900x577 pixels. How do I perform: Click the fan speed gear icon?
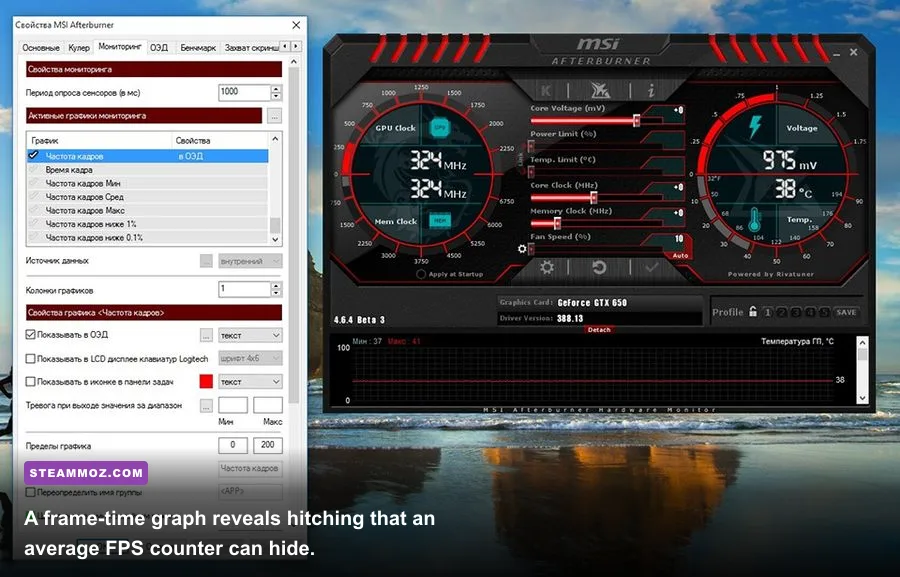pos(521,249)
